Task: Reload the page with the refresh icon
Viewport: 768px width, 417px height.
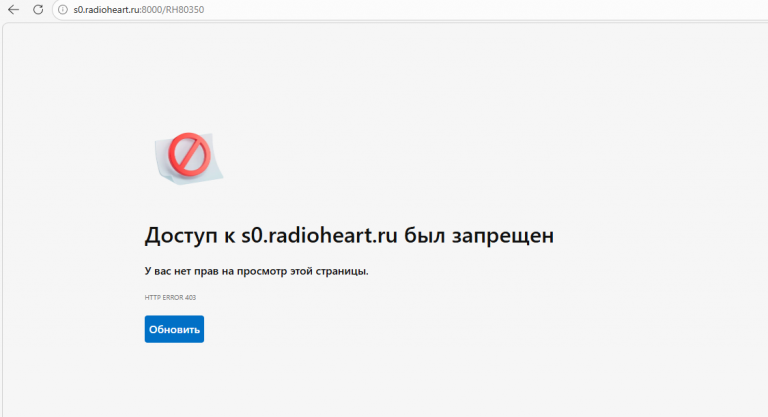Action: tap(38, 9)
